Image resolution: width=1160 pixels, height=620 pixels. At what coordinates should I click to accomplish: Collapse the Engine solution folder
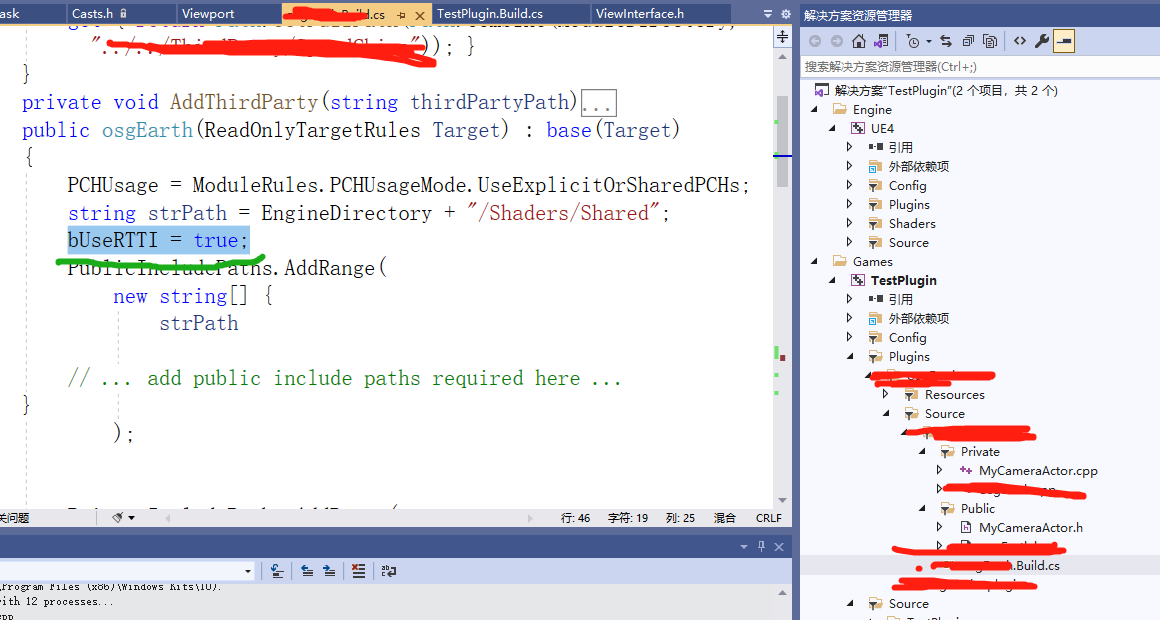coord(815,109)
